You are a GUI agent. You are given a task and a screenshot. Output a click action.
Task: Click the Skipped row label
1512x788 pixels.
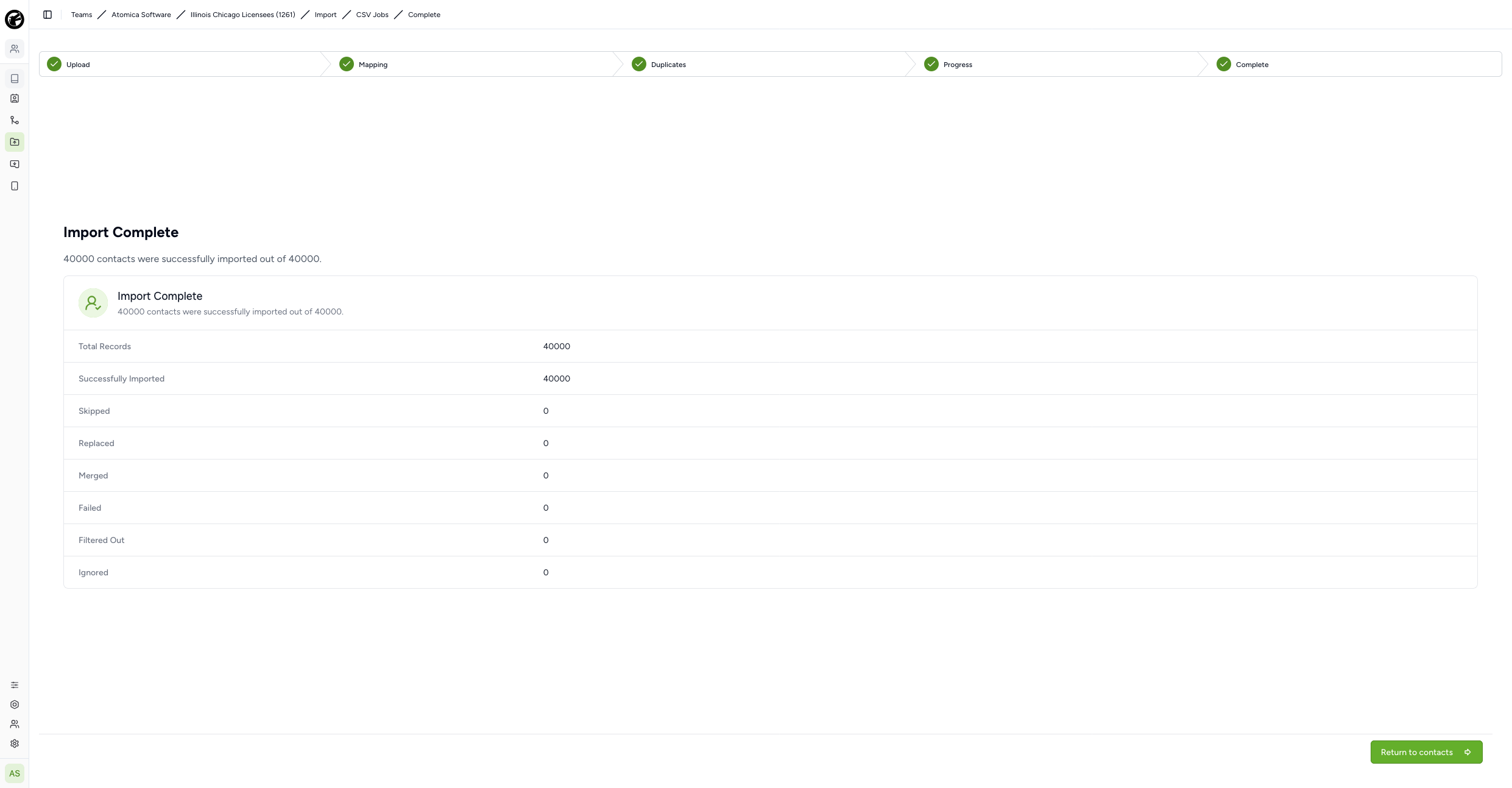[94, 411]
